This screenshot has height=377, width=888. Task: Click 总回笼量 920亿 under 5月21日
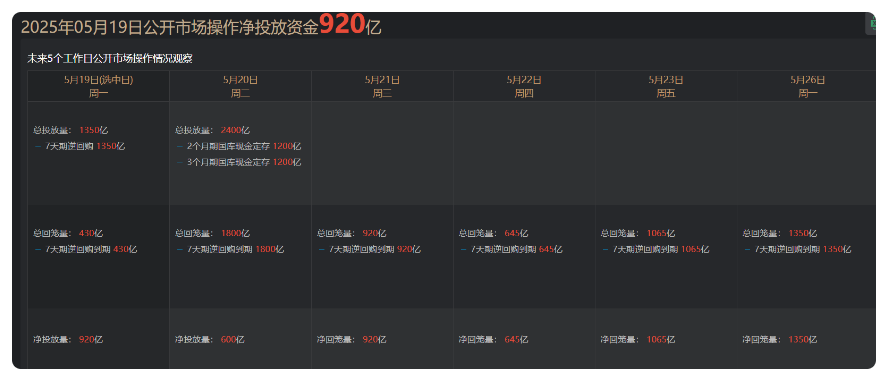352,233
